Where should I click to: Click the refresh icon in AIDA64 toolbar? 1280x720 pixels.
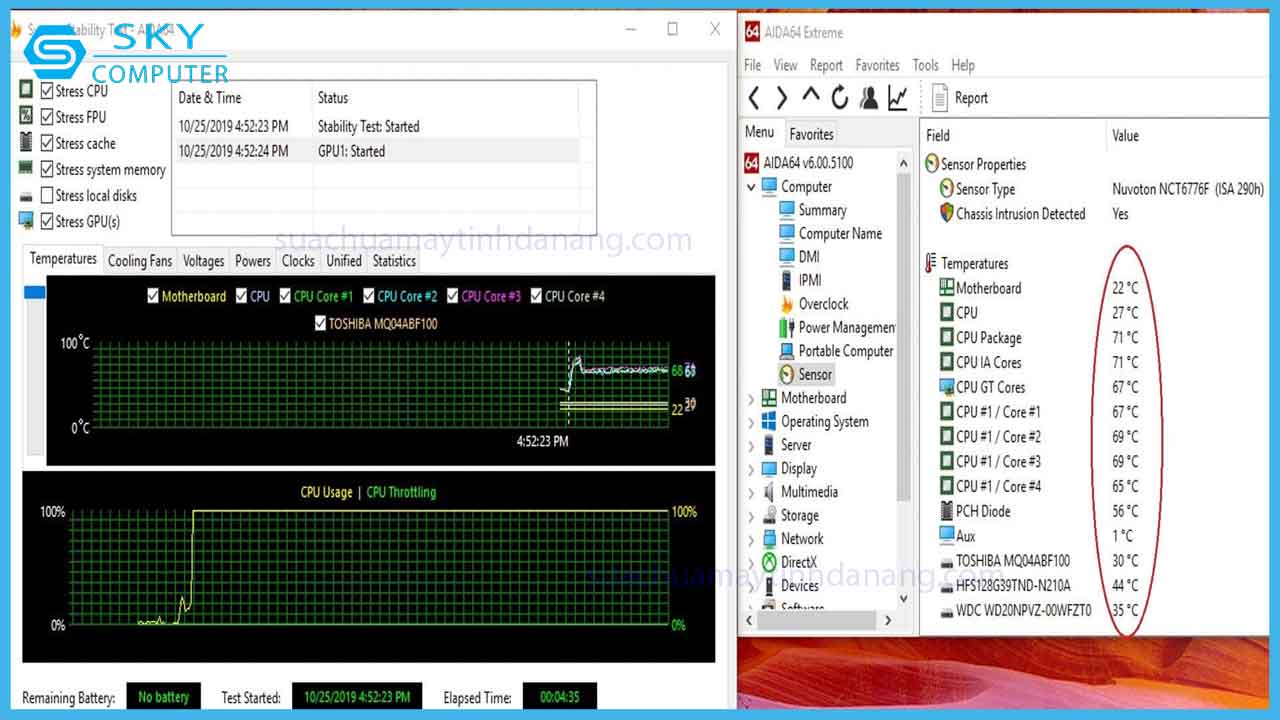(839, 97)
